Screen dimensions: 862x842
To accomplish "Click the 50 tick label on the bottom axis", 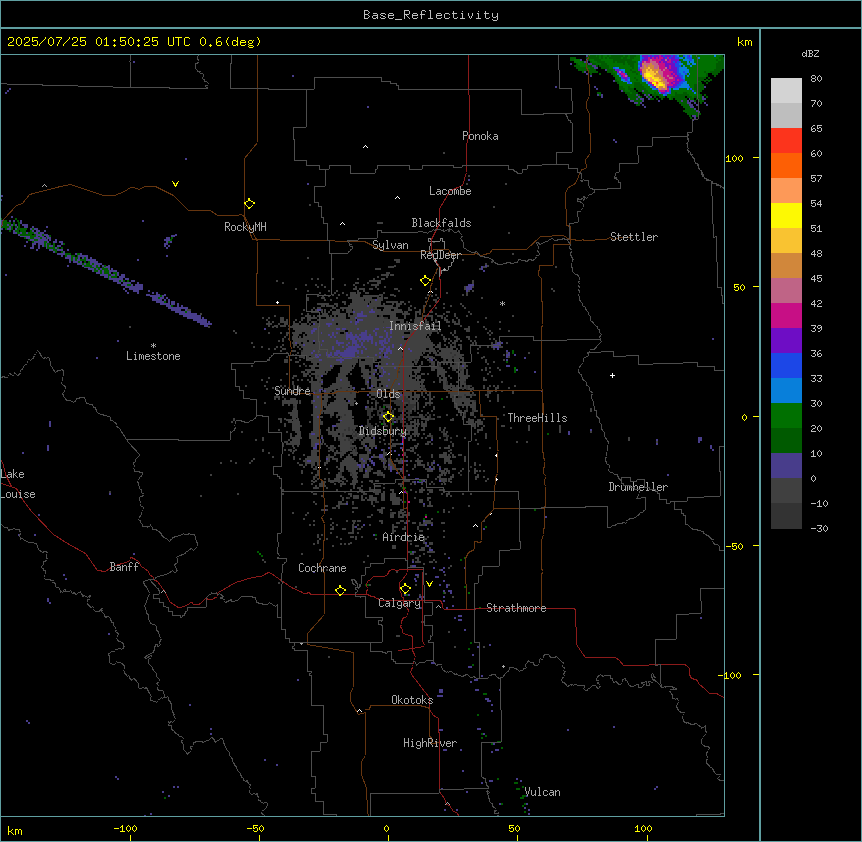I will click(x=514, y=828).
